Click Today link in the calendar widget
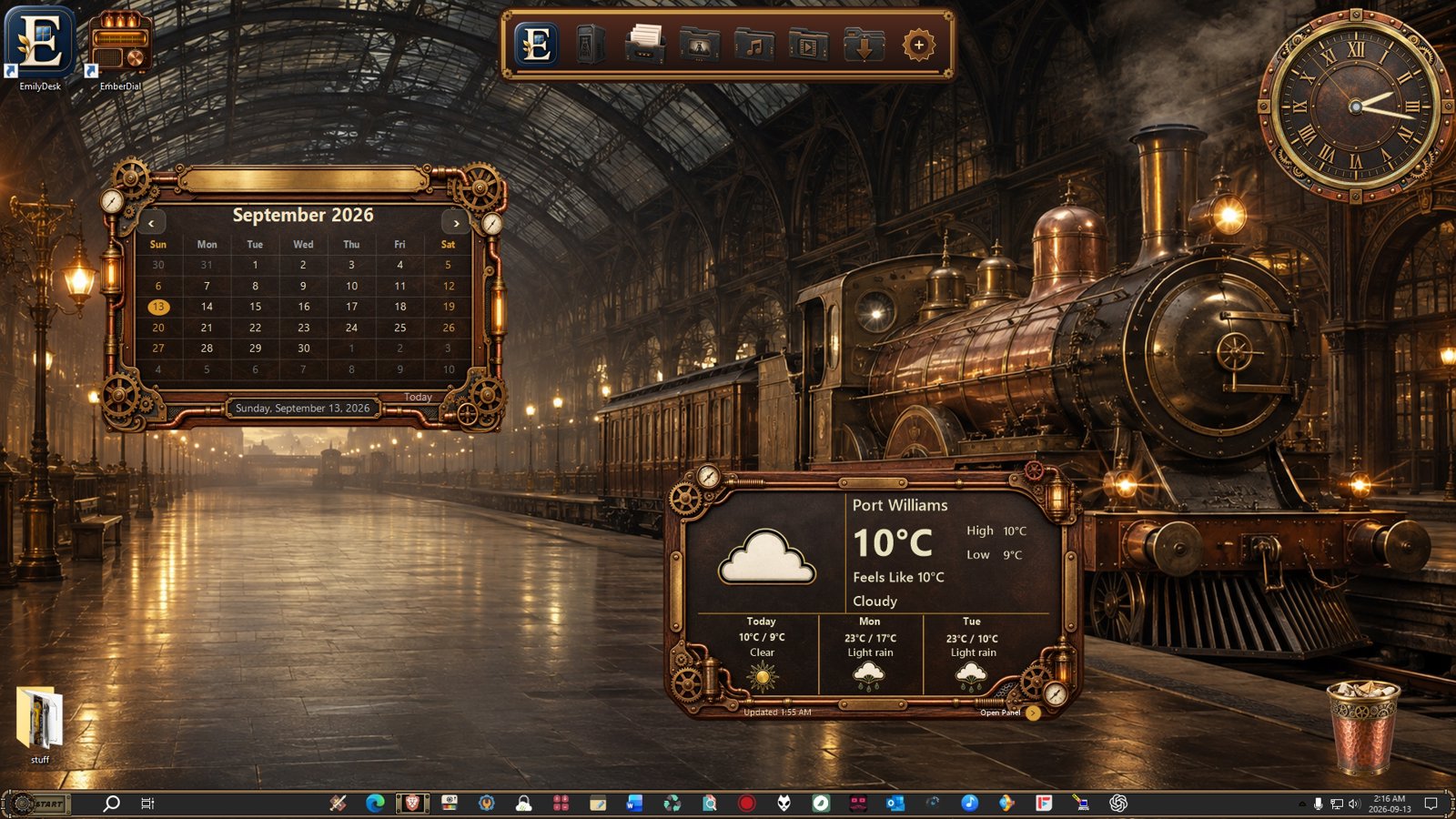 coord(418,397)
